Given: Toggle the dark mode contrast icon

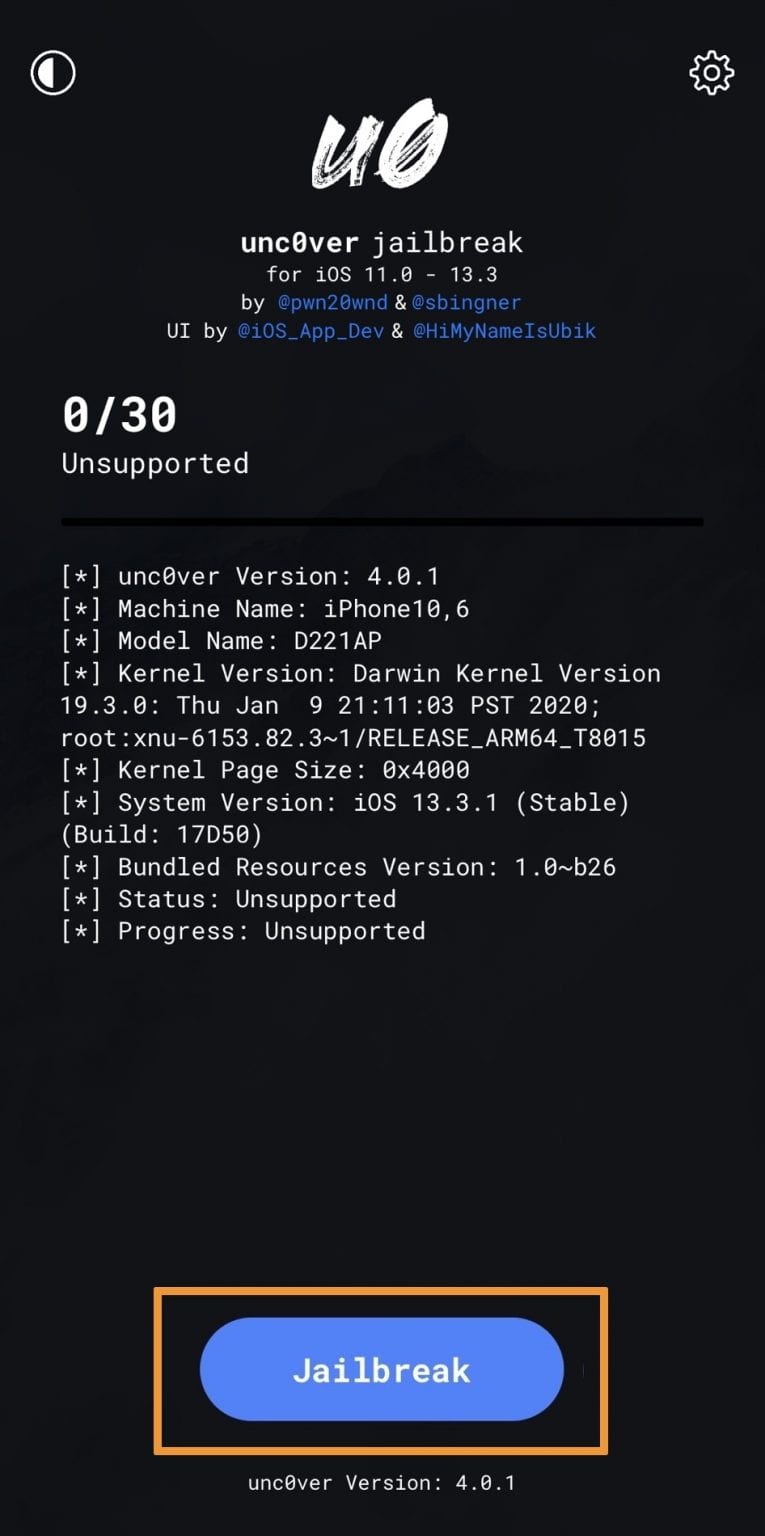Looking at the screenshot, I should pos(53,73).
